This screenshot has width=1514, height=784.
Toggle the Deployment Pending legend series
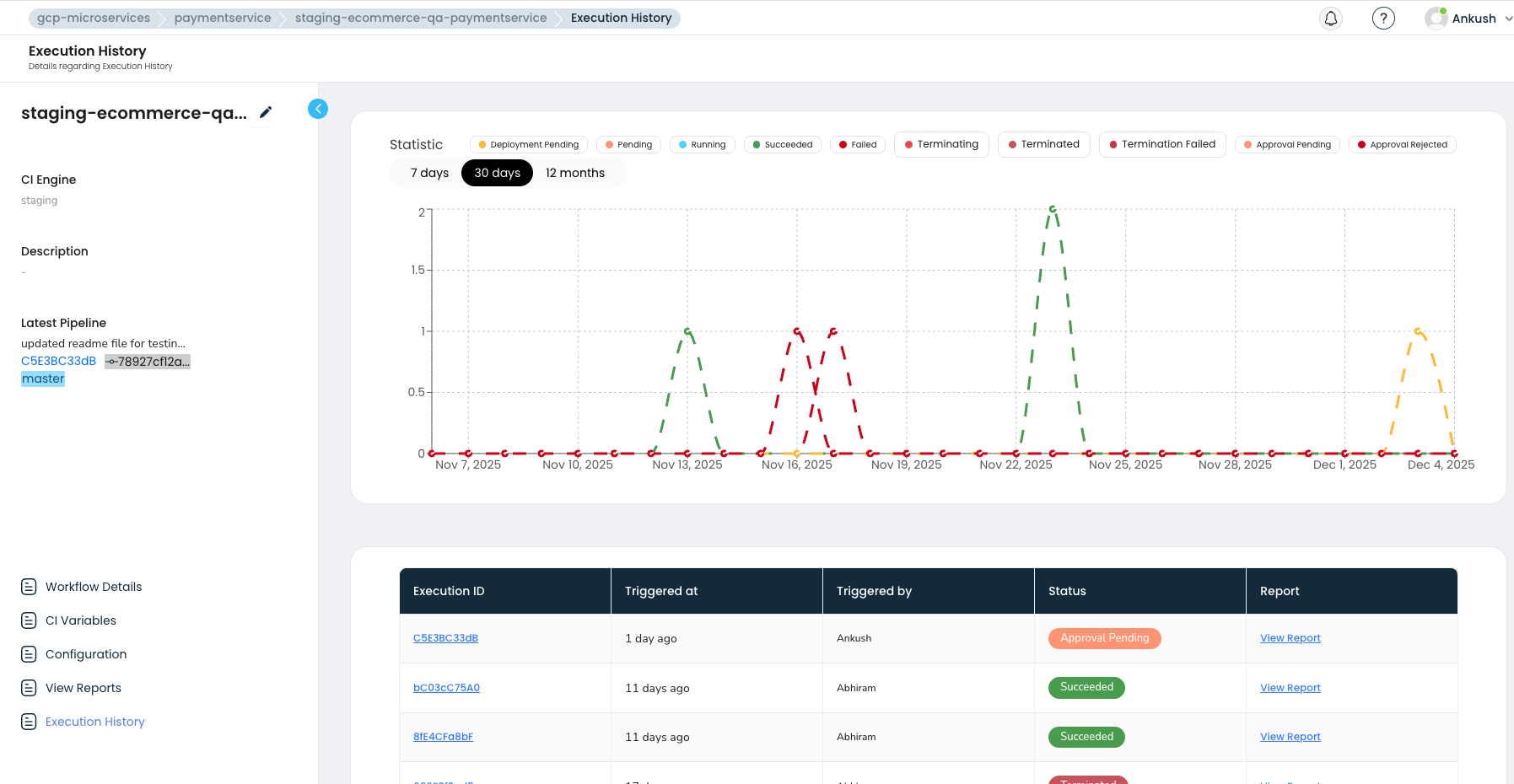tap(529, 145)
